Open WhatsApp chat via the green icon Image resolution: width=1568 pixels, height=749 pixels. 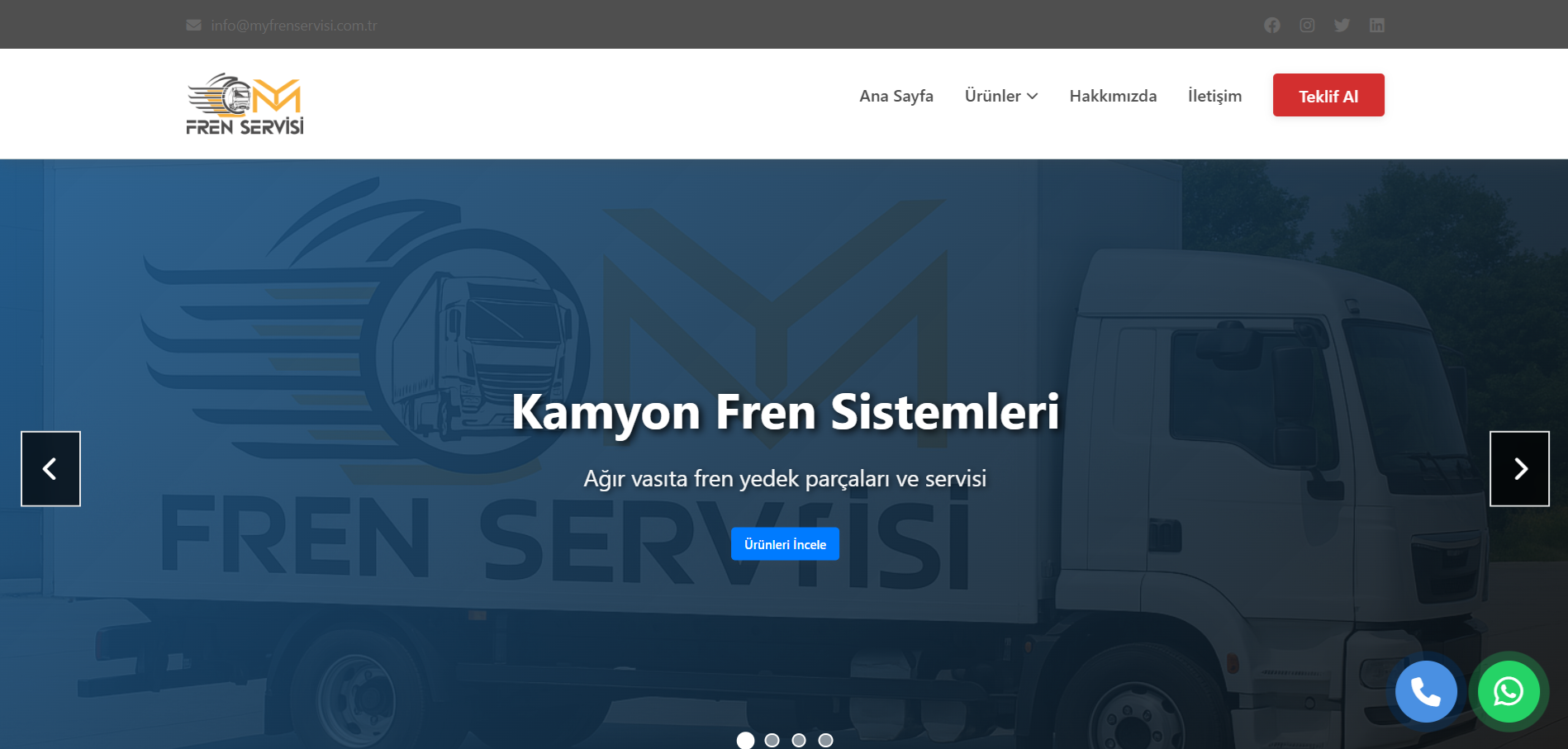tap(1508, 692)
